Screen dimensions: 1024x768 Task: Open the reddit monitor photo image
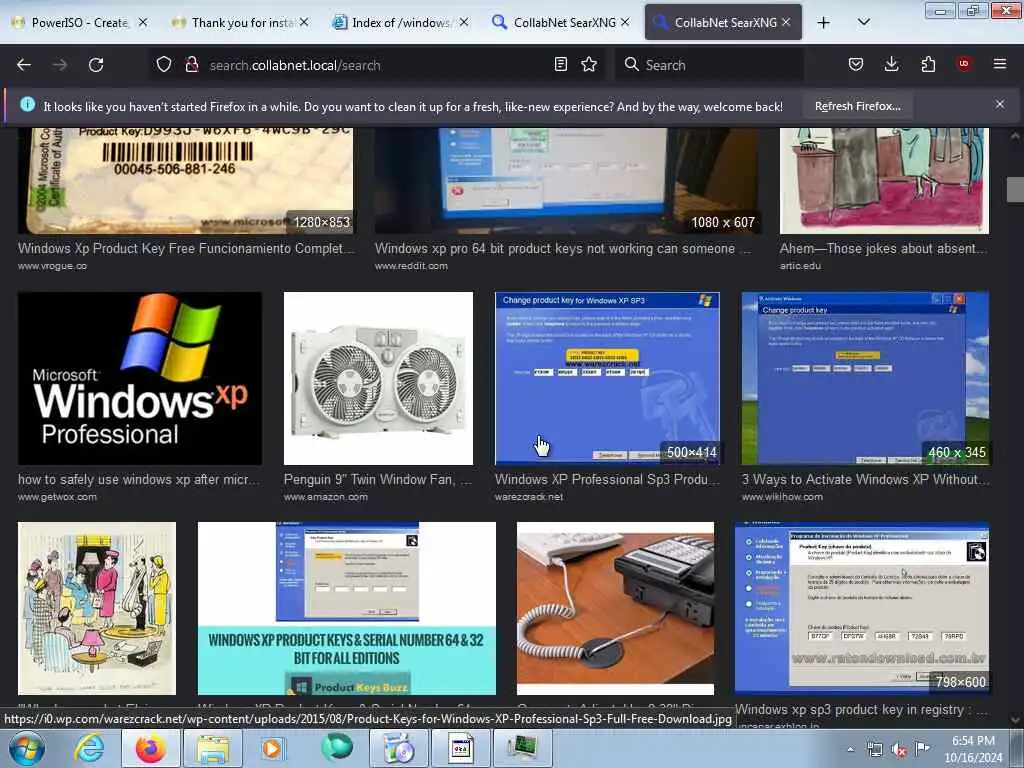pyautogui.click(x=567, y=181)
